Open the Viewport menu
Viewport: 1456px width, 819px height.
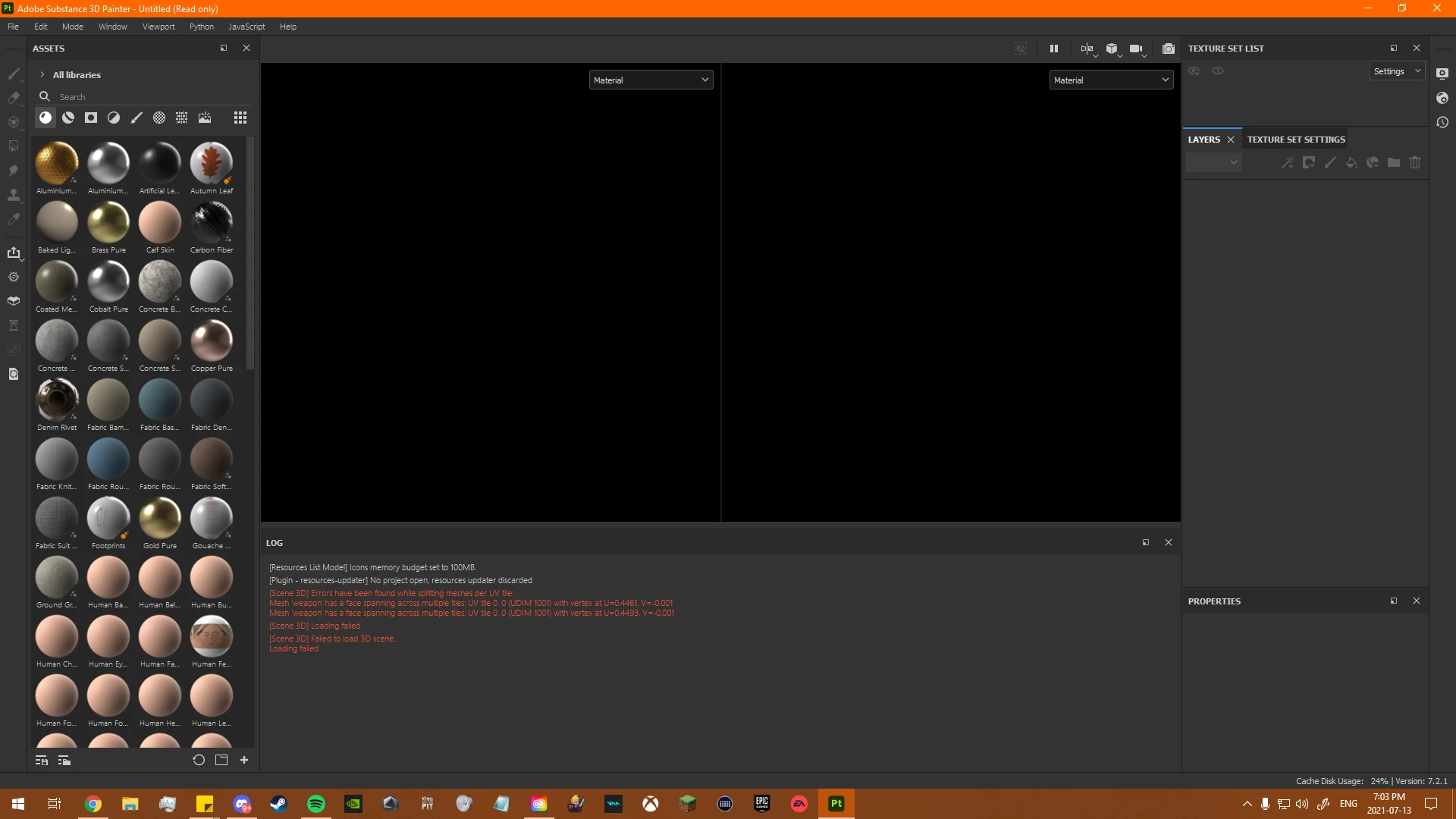[x=158, y=27]
